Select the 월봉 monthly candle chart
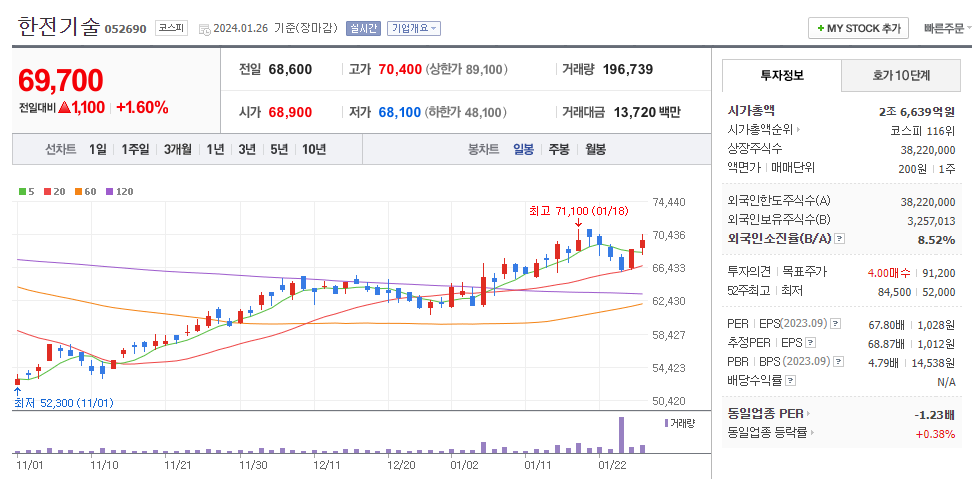Viewport: 978px width, 479px height. click(595, 149)
